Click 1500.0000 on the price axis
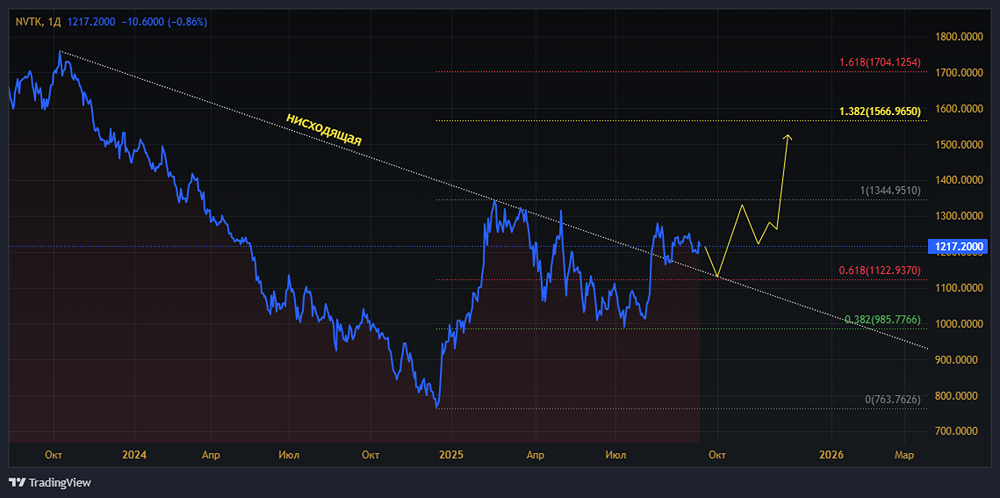Image resolution: width=1000 pixels, height=498 pixels. [x=960, y=145]
